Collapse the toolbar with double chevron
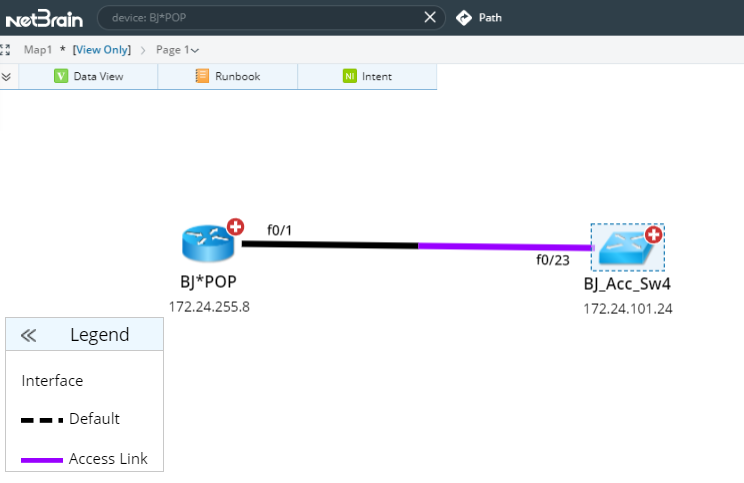 pyautogui.click(x=6, y=76)
